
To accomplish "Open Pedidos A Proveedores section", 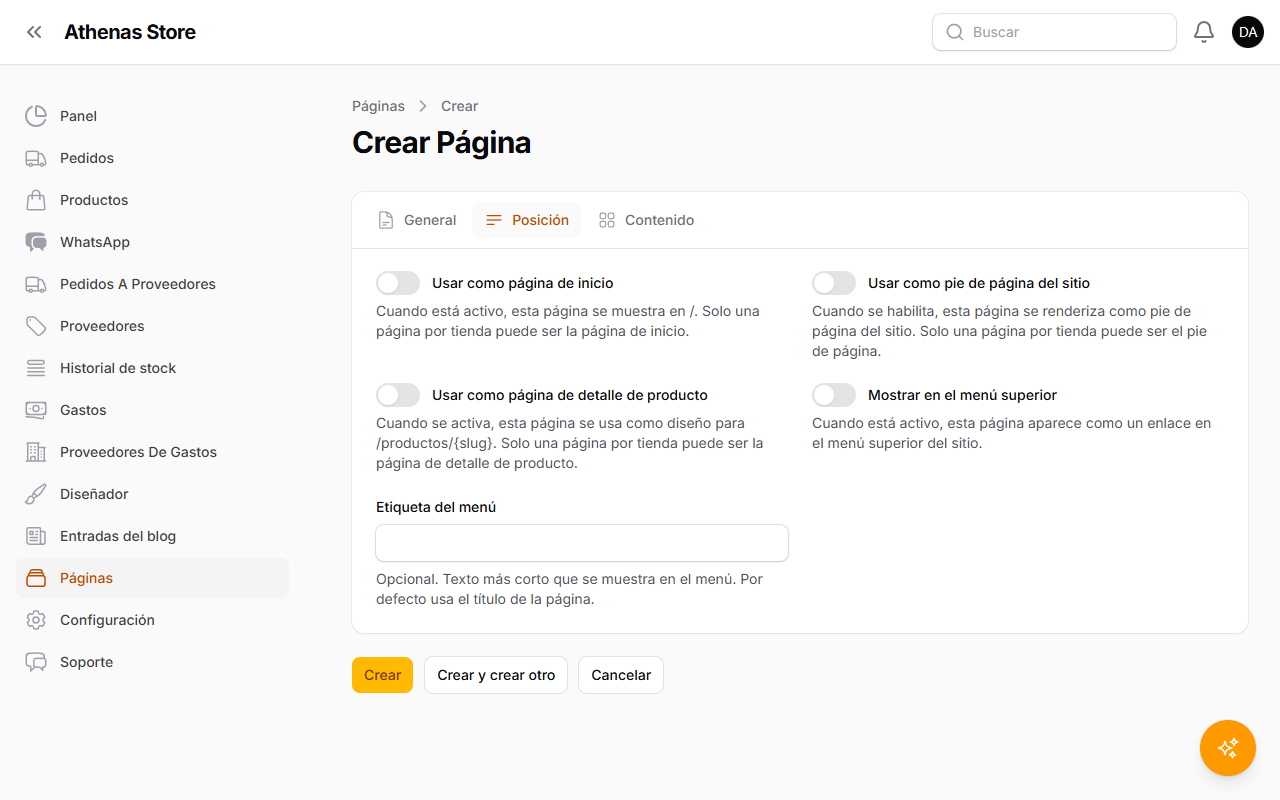I will [x=152, y=284].
